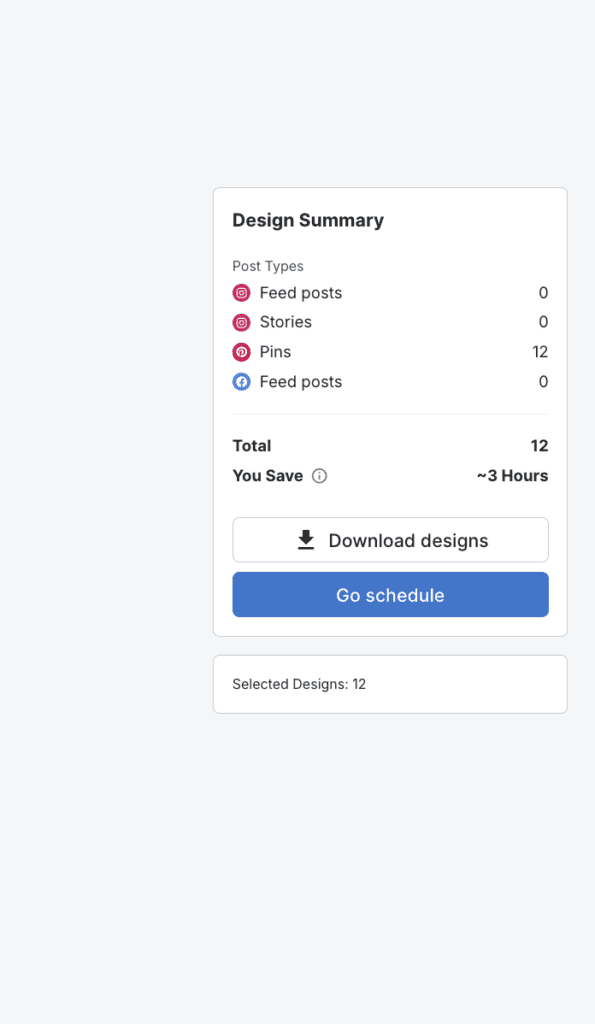
Task: Select the Design Summary title
Action: tap(307, 220)
